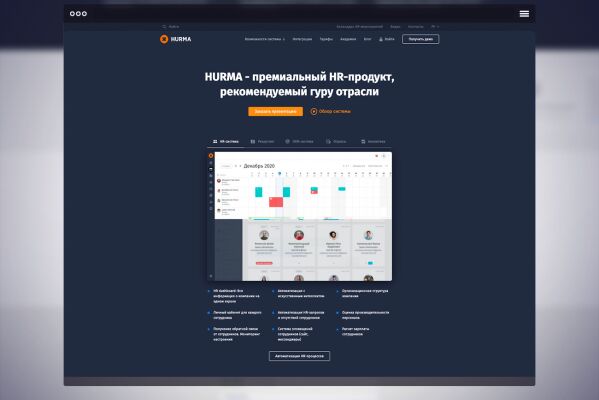Viewport: 599px width, 400px height.
Task: Open the Блог link in navigation
Action: click(x=367, y=39)
